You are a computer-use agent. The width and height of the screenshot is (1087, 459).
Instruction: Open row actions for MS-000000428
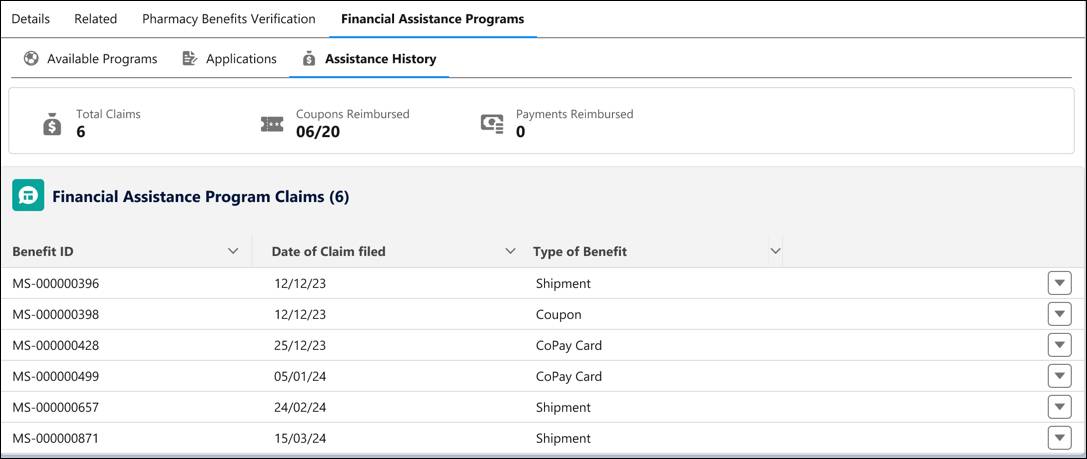(x=1059, y=345)
